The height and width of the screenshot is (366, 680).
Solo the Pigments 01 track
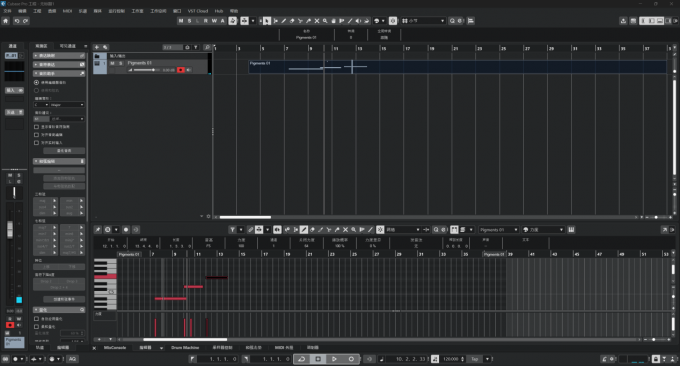121,63
